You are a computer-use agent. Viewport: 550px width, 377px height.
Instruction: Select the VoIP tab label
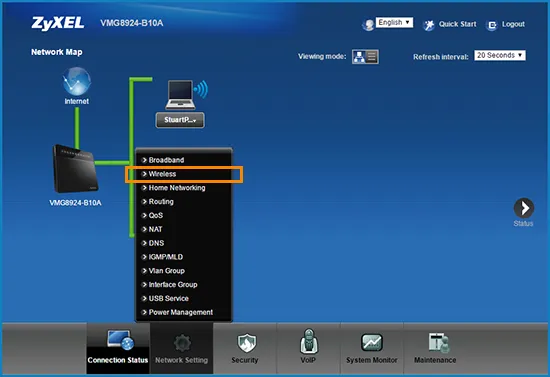pos(308,360)
